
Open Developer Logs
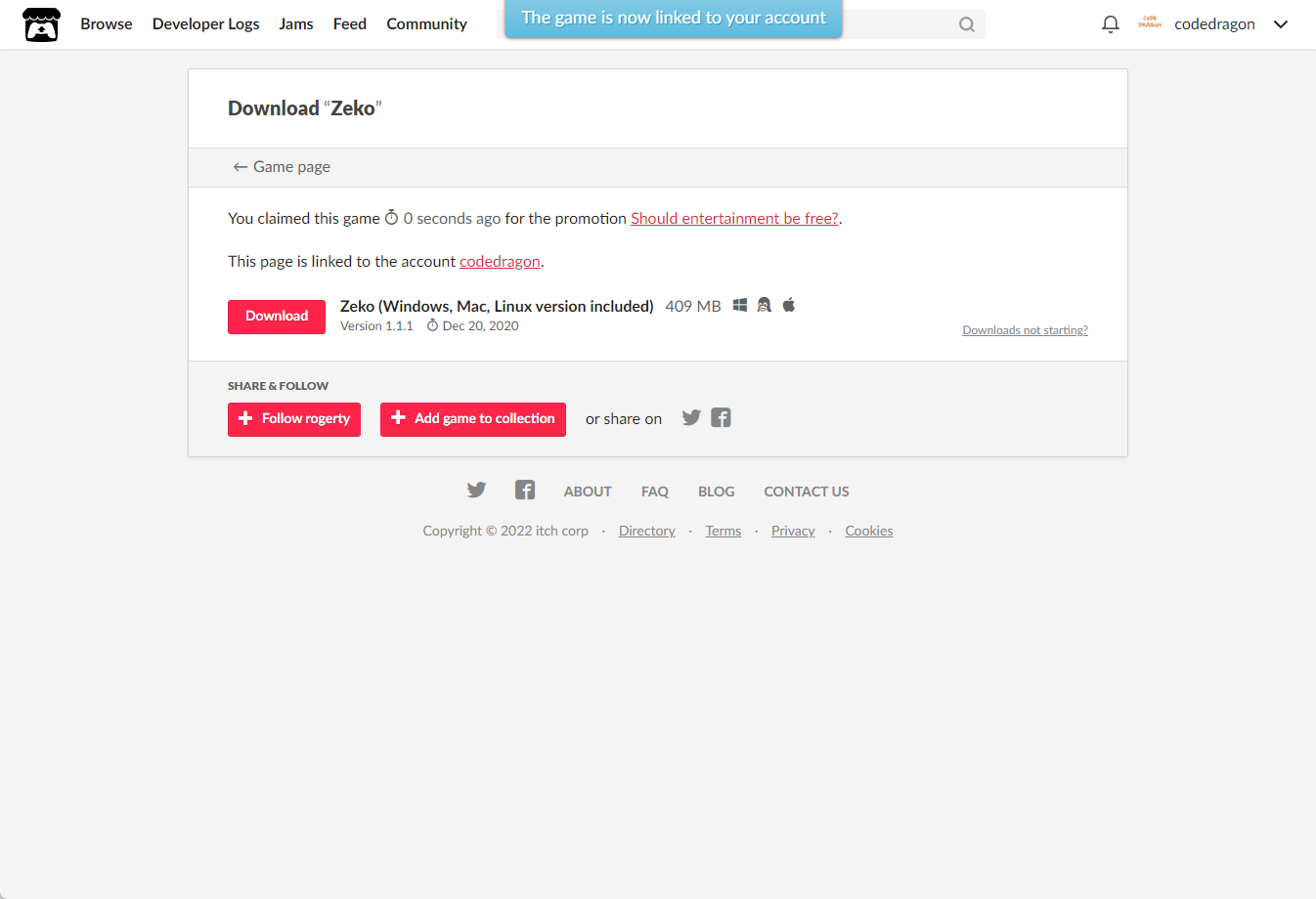point(206,24)
